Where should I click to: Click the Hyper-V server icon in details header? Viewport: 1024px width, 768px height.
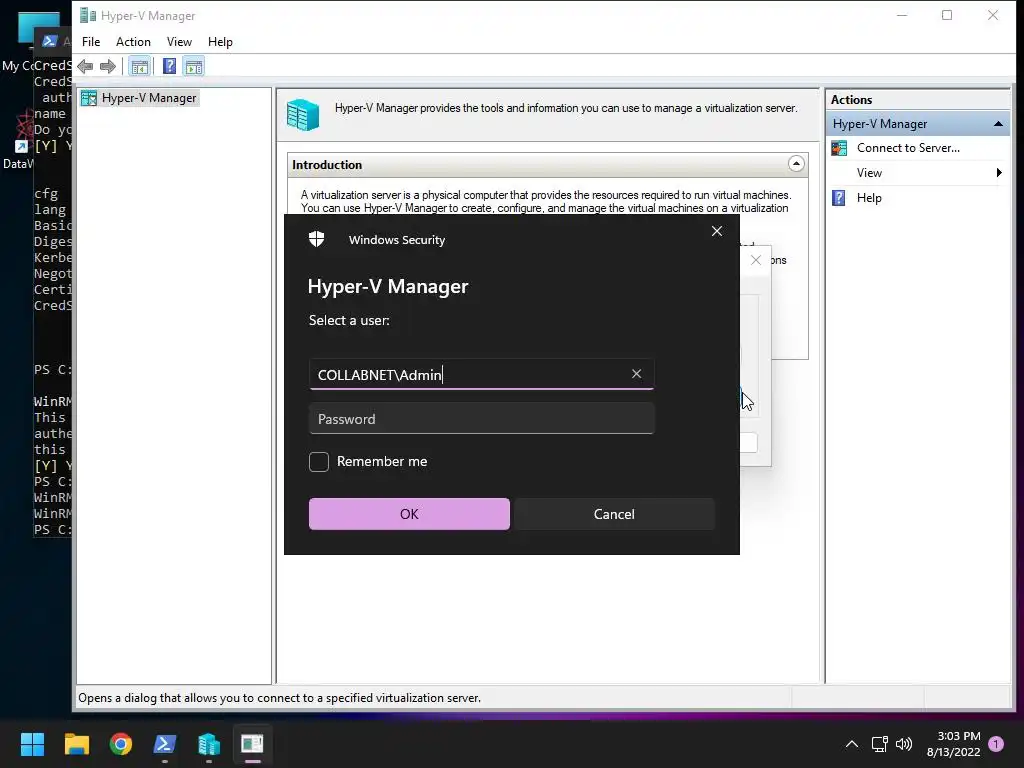pyautogui.click(x=303, y=114)
